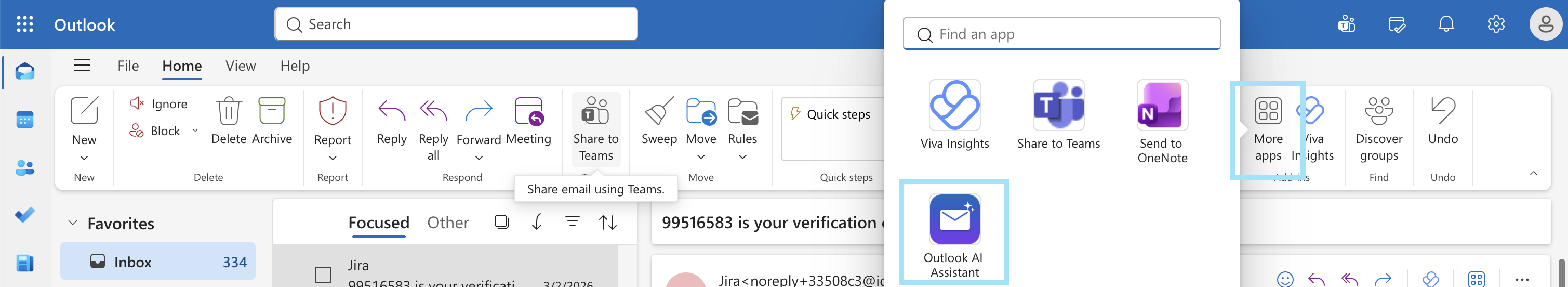Click the main Search box
This screenshot has width=1568, height=287.
coord(456,24)
